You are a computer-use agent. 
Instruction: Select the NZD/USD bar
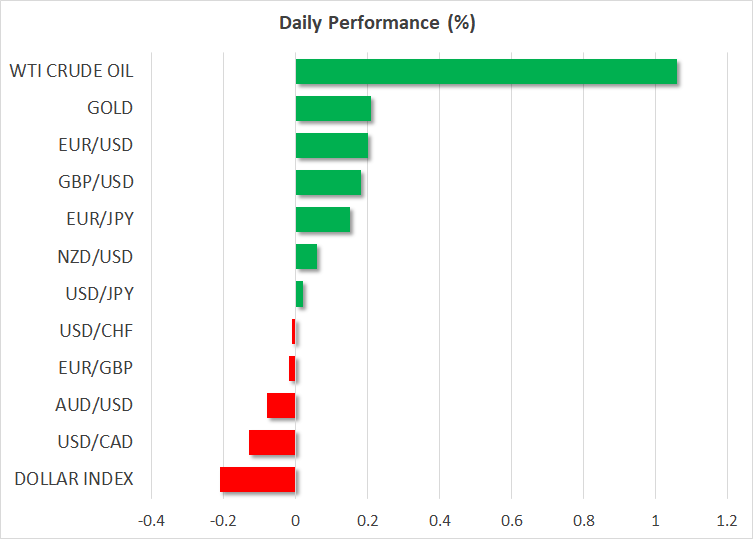[306, 257]
